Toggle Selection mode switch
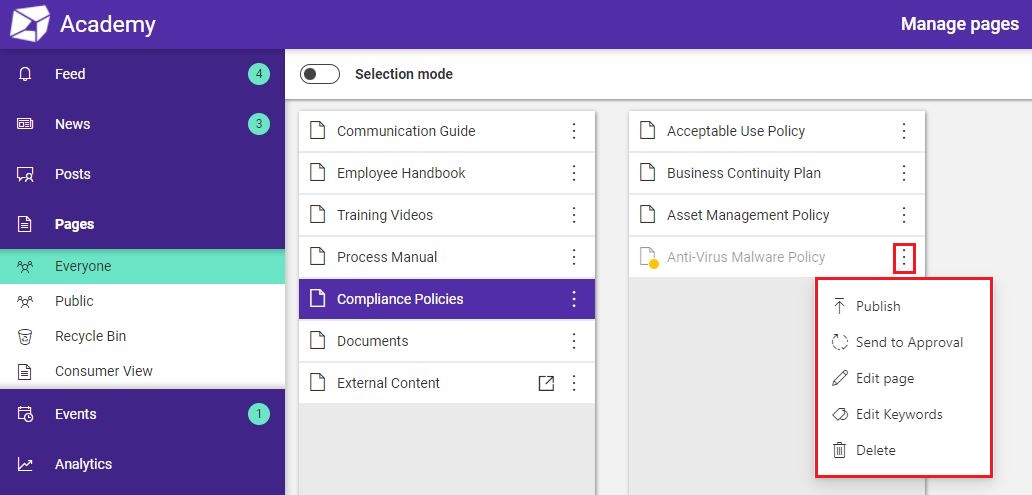The image size is (1032, 495). tap(320, 74)
